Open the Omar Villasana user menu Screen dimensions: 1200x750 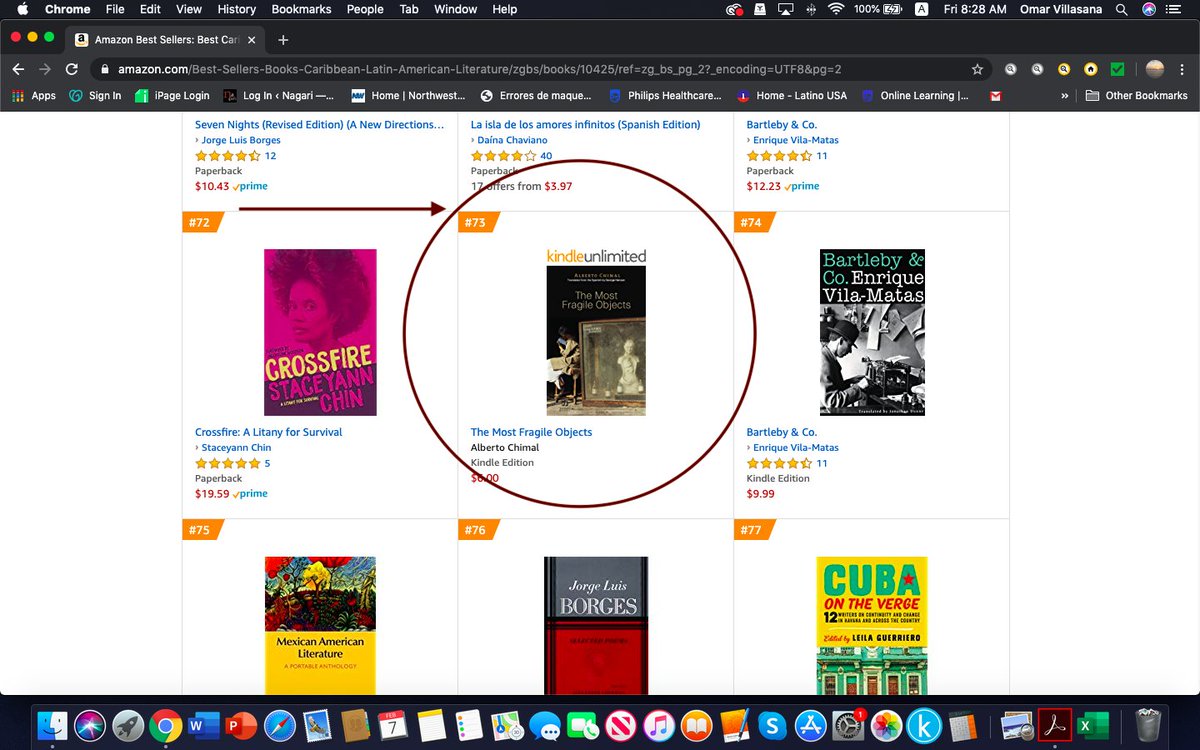tap(1059, 9)
